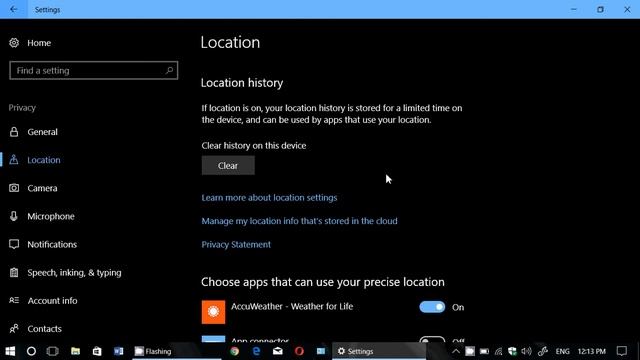The image size is (640, 360).
Task: Clear location history with Clear button
Action: pos(228,165)
